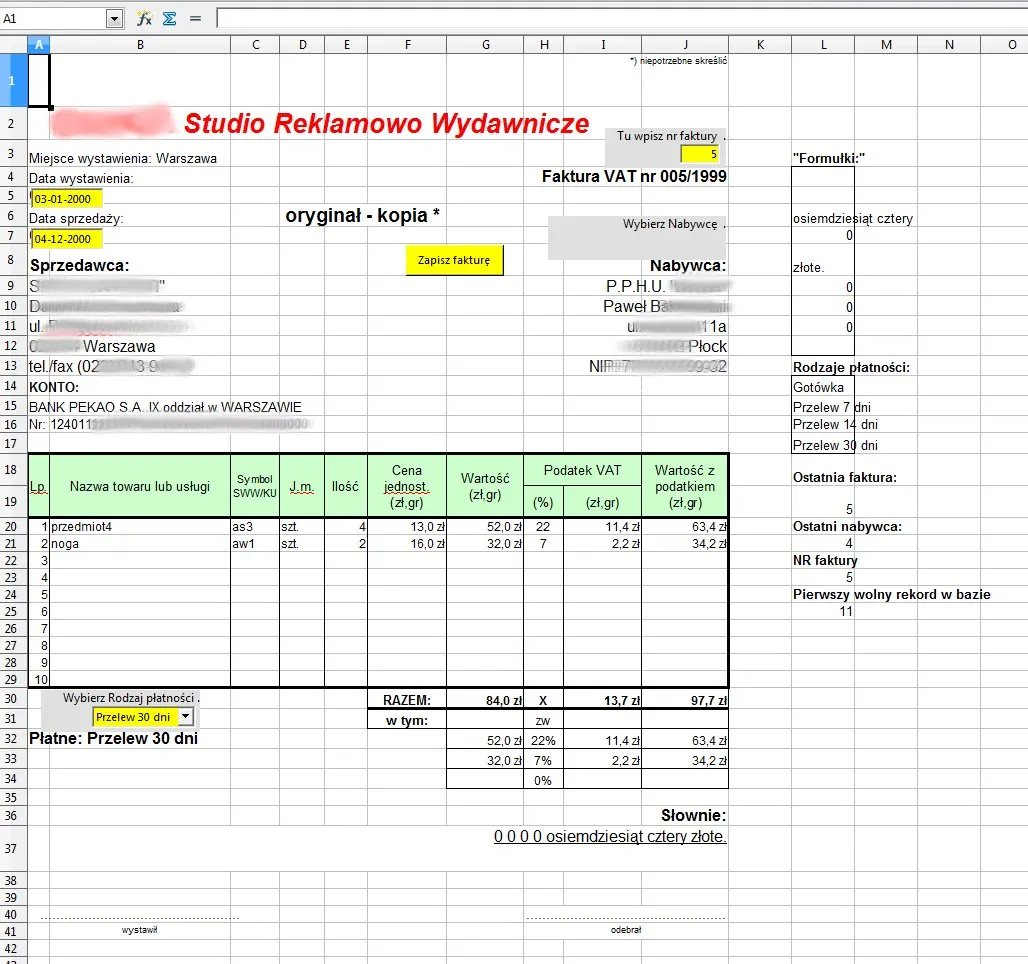
Task: Select the issue date cell 03-01-2000
Action: pyautogui.click(x=66, y=199)
